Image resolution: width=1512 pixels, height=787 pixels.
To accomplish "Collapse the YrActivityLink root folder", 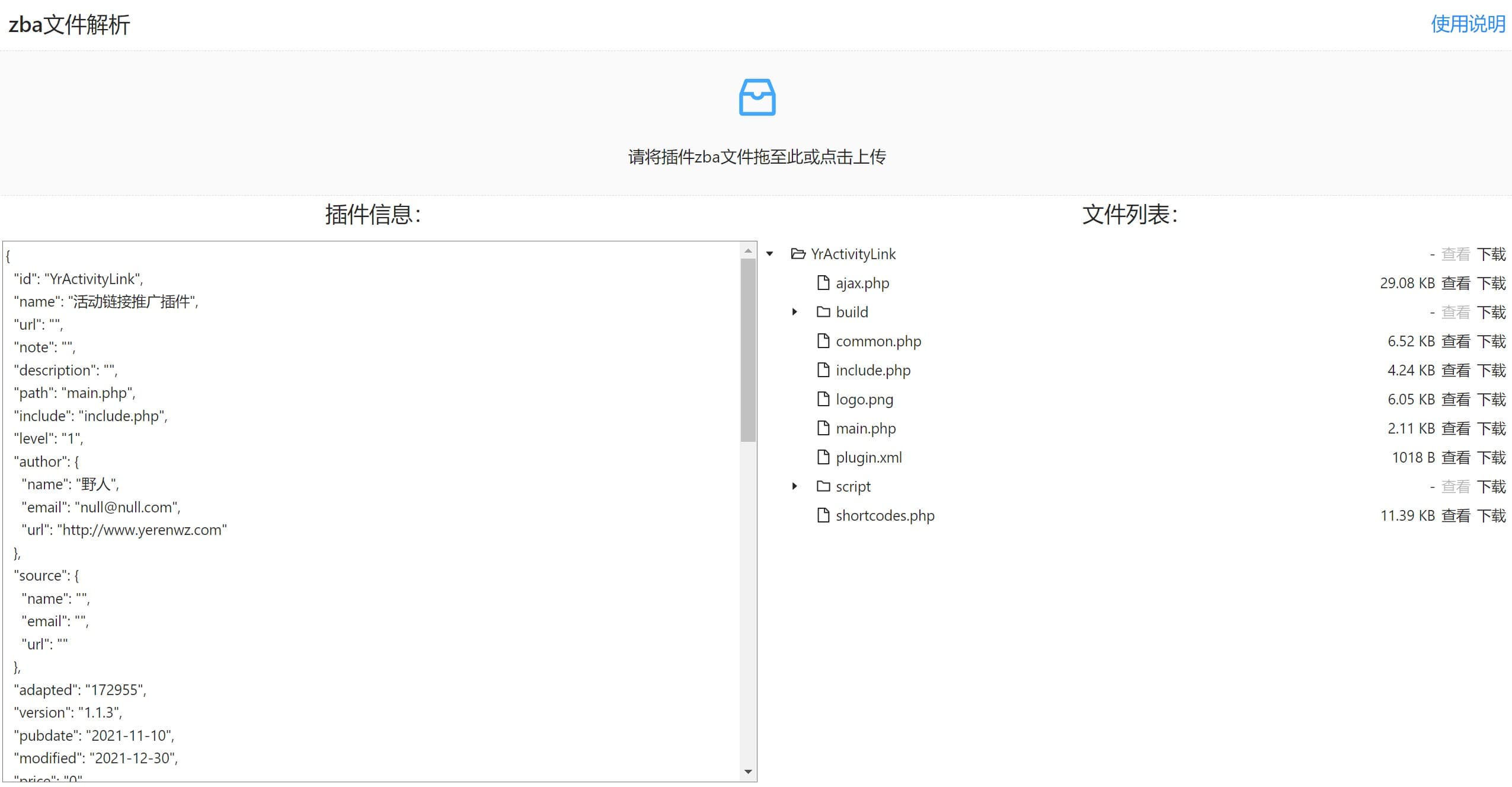I will [770, 254].
